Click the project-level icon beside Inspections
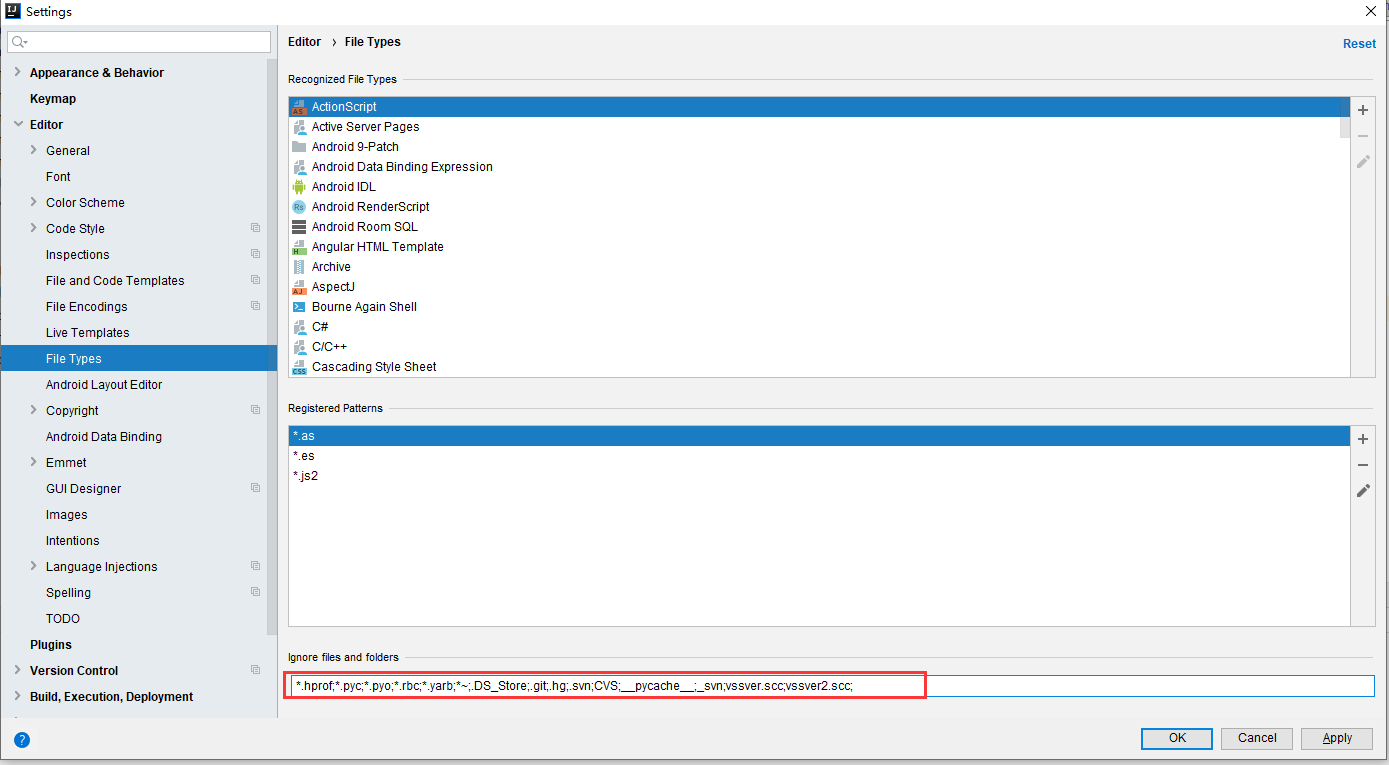Image resolution: width=1389 pixels, height=765 pixels. 255,254
